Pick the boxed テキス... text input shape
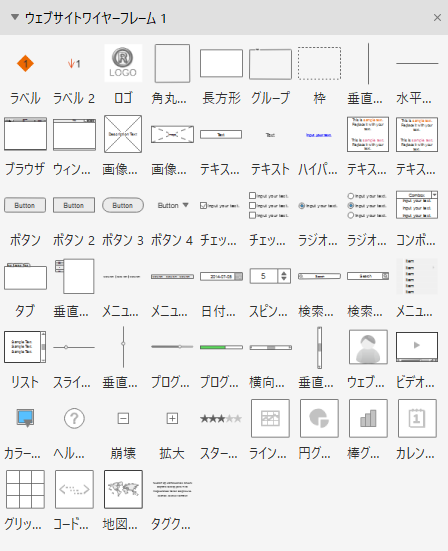The width and height of the screenshot is (448, 551). pyautogui.click(x=221, y=135)
